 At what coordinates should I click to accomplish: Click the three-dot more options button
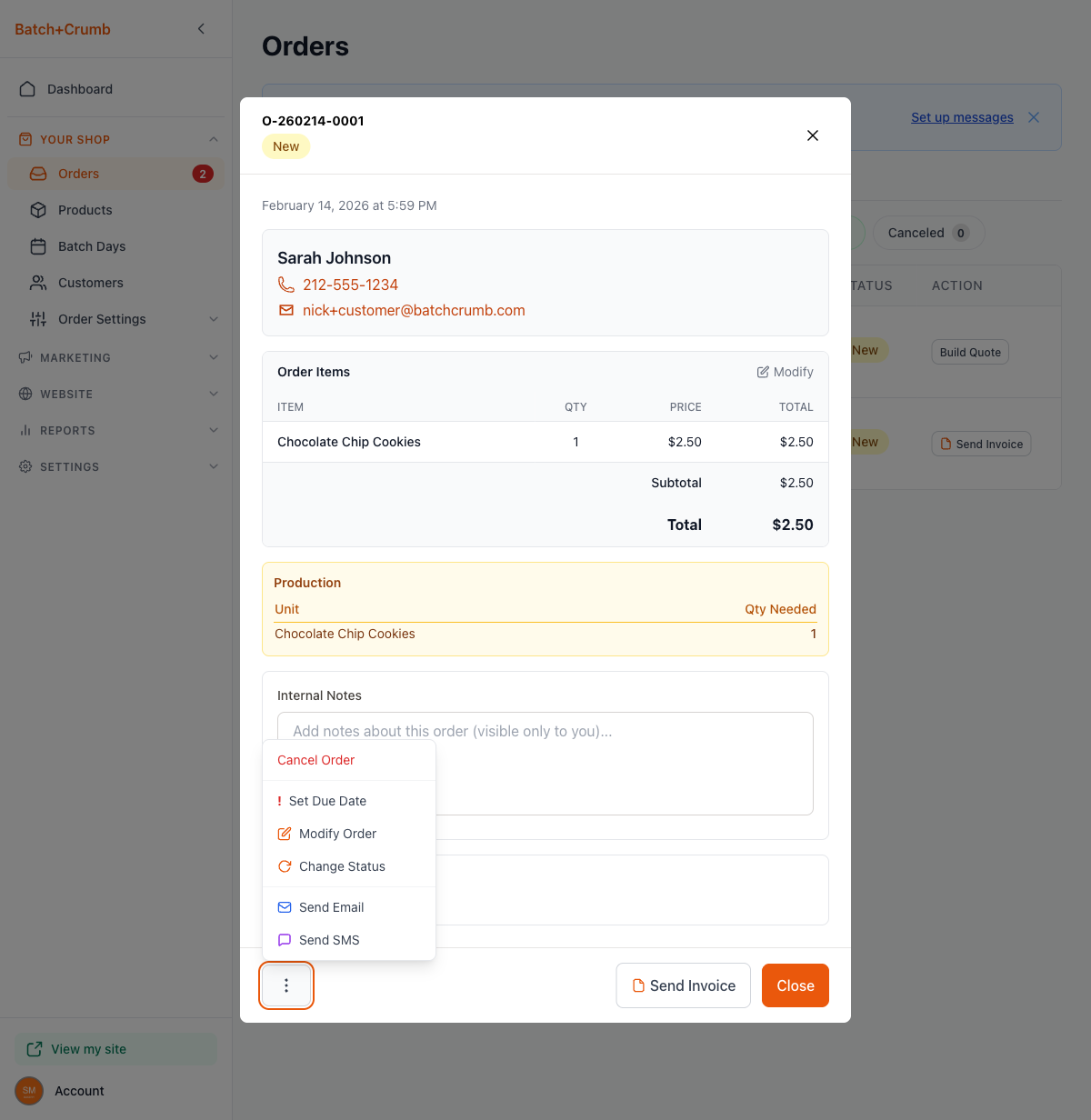tap(286, 985)
